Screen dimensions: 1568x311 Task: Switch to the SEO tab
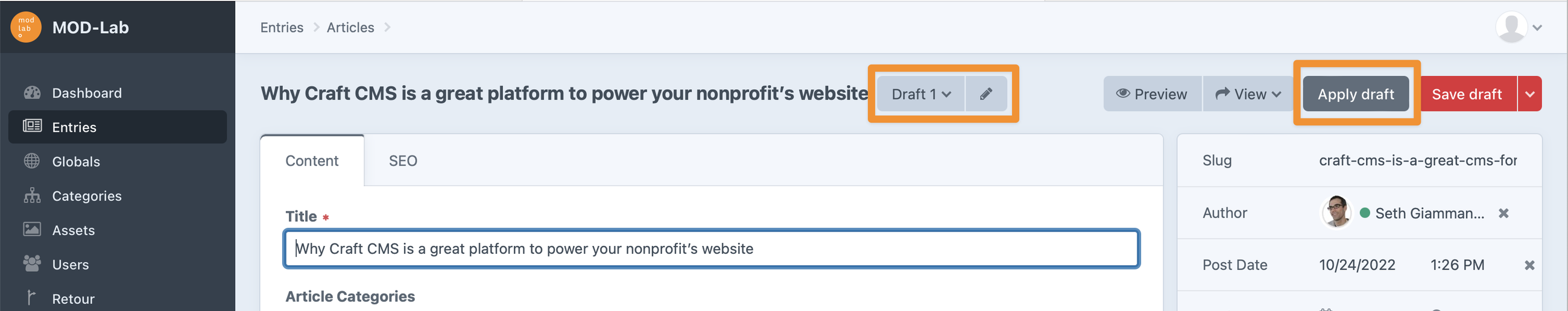point(403,161)
